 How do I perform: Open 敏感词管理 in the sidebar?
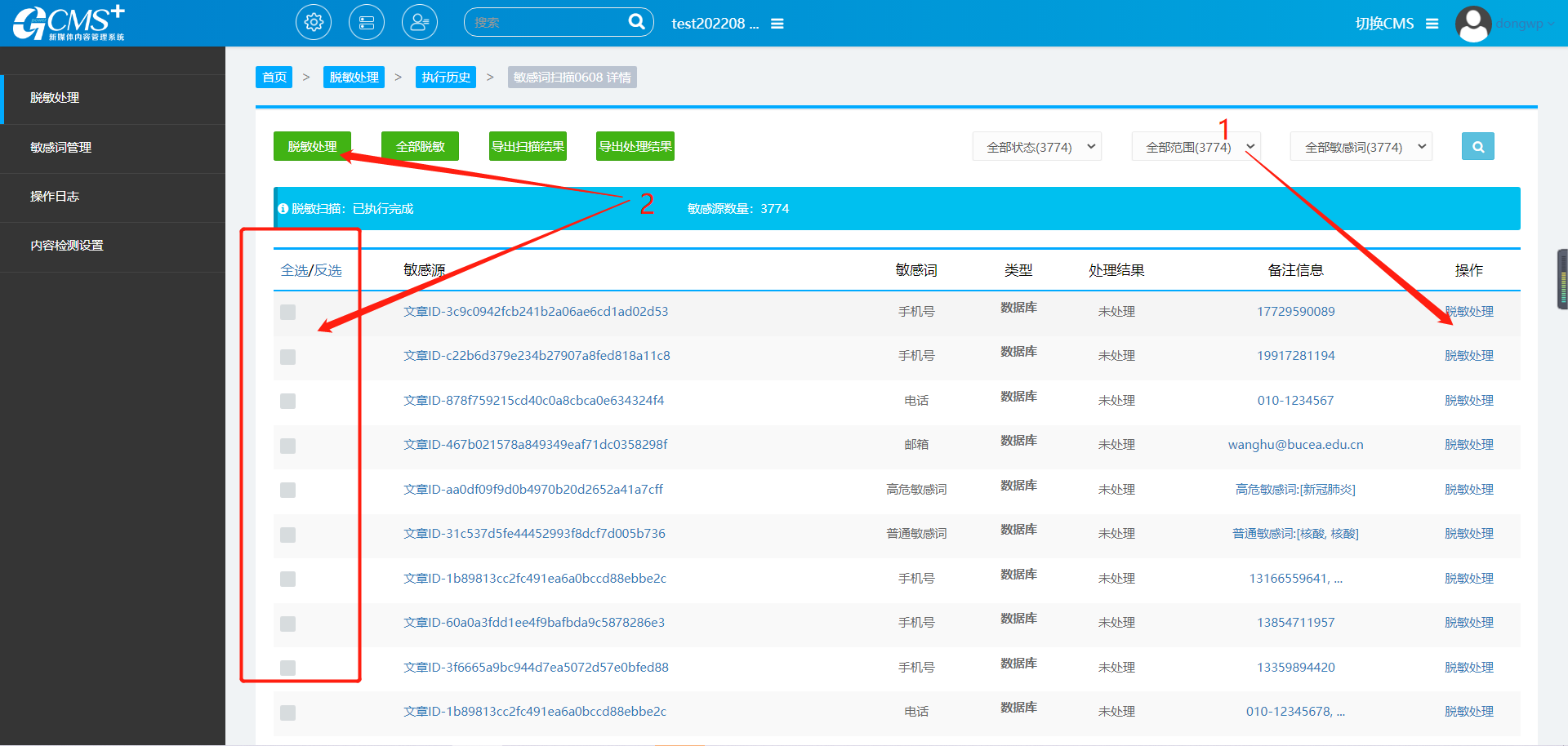tap(61, 148)
